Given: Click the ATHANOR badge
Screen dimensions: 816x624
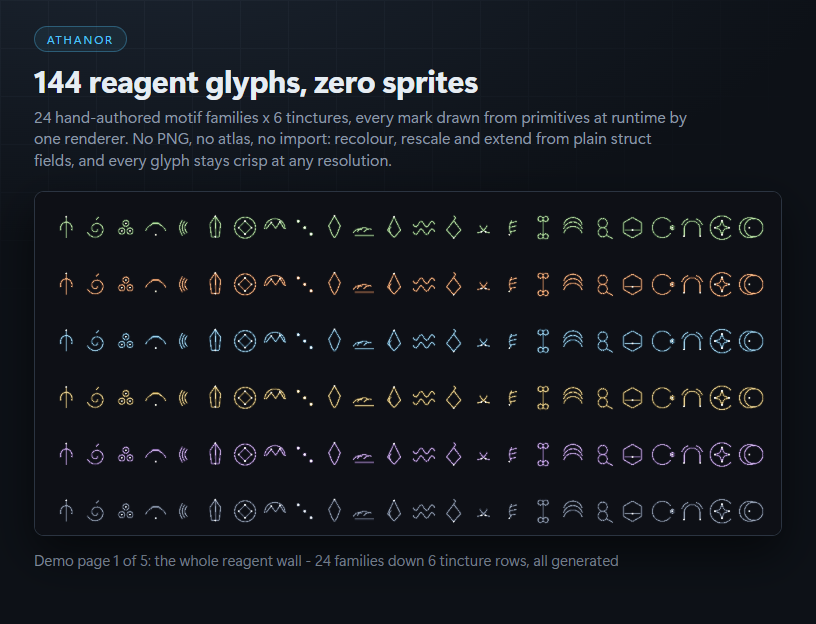Looking at the screenshot, I should (x=80, y=40).
